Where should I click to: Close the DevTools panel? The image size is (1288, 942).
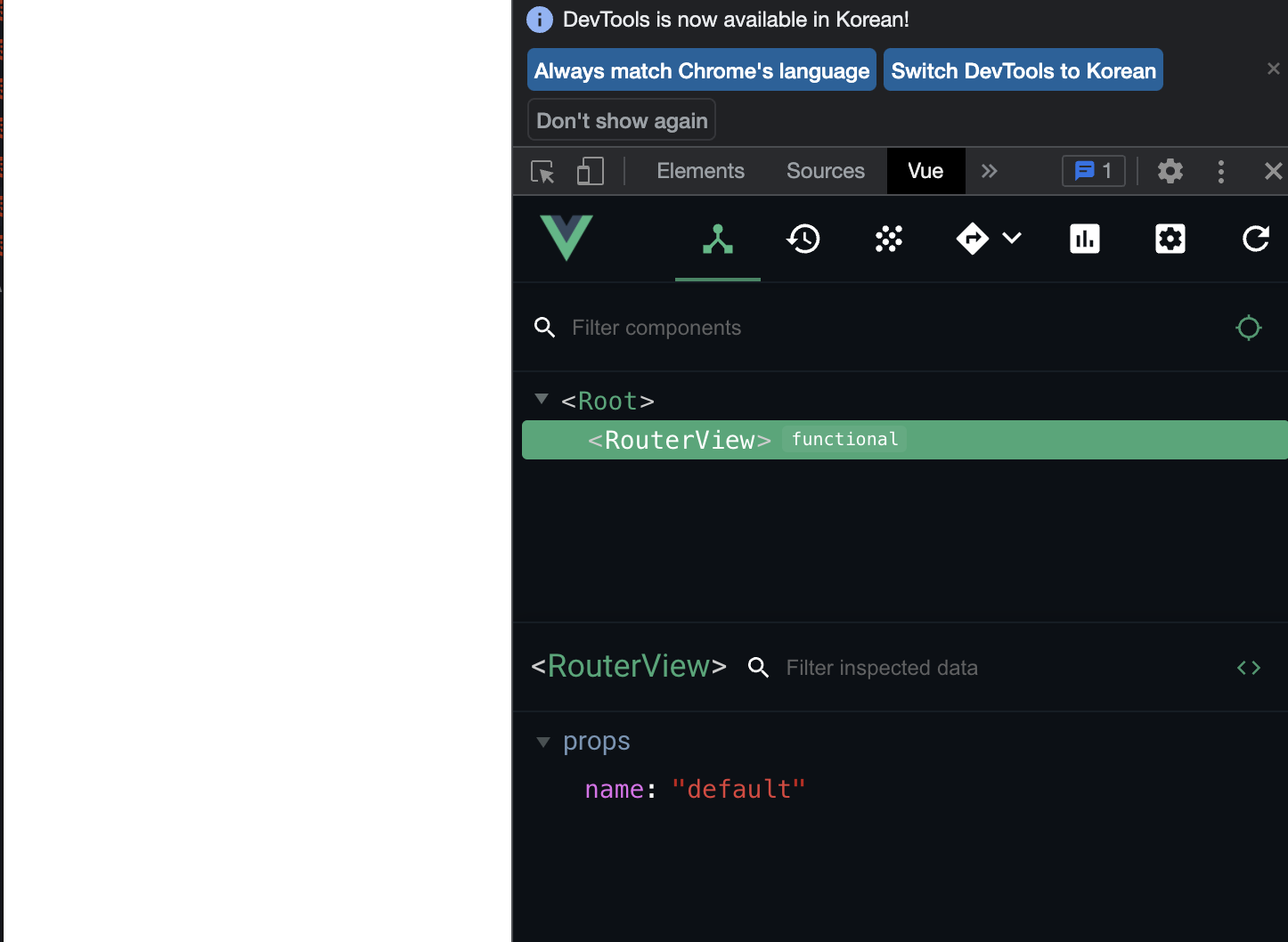[1274, 171]
